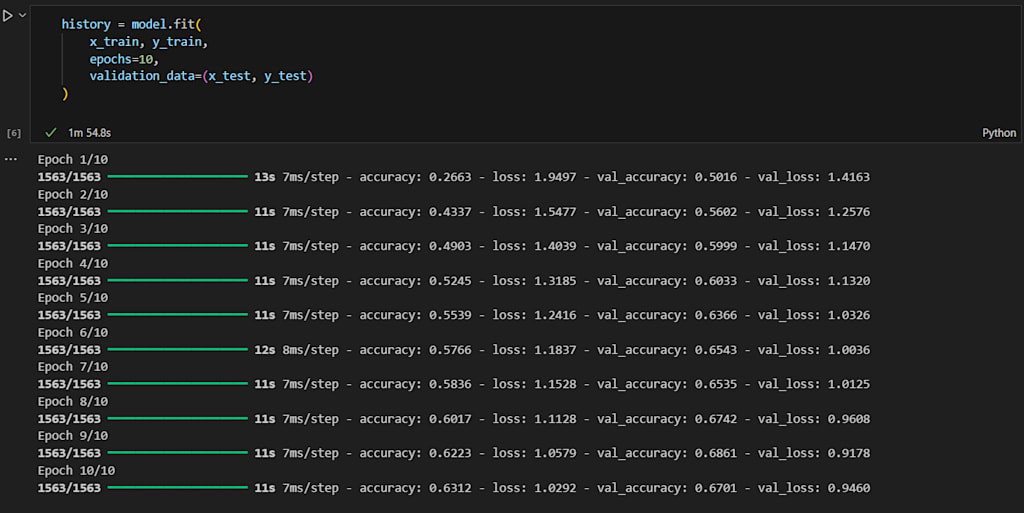Click execution count [6] label

coord(14,133)
